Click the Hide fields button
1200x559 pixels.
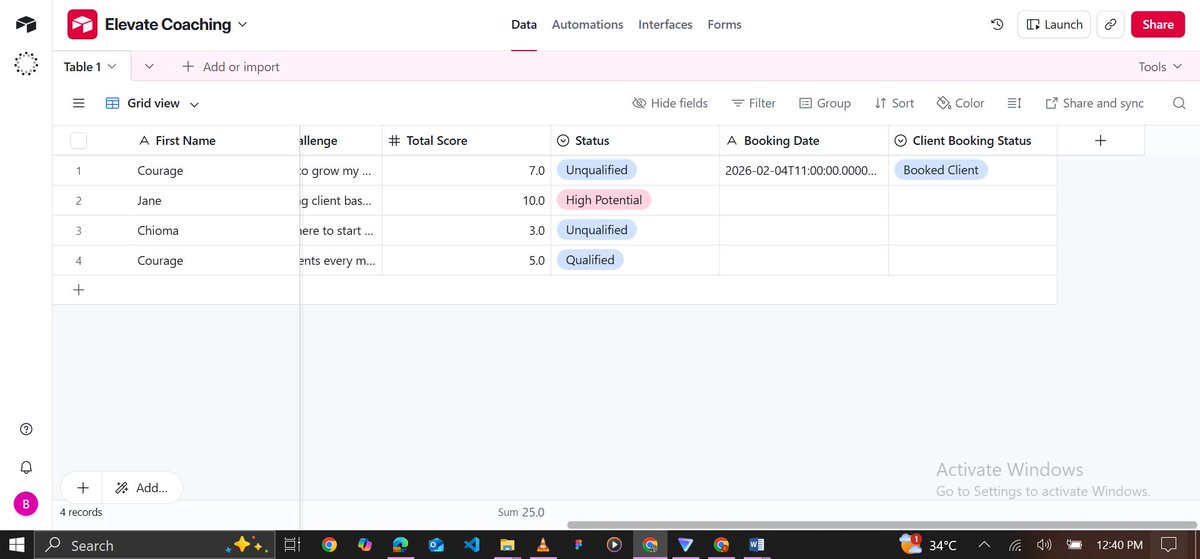tap(670, 103)
